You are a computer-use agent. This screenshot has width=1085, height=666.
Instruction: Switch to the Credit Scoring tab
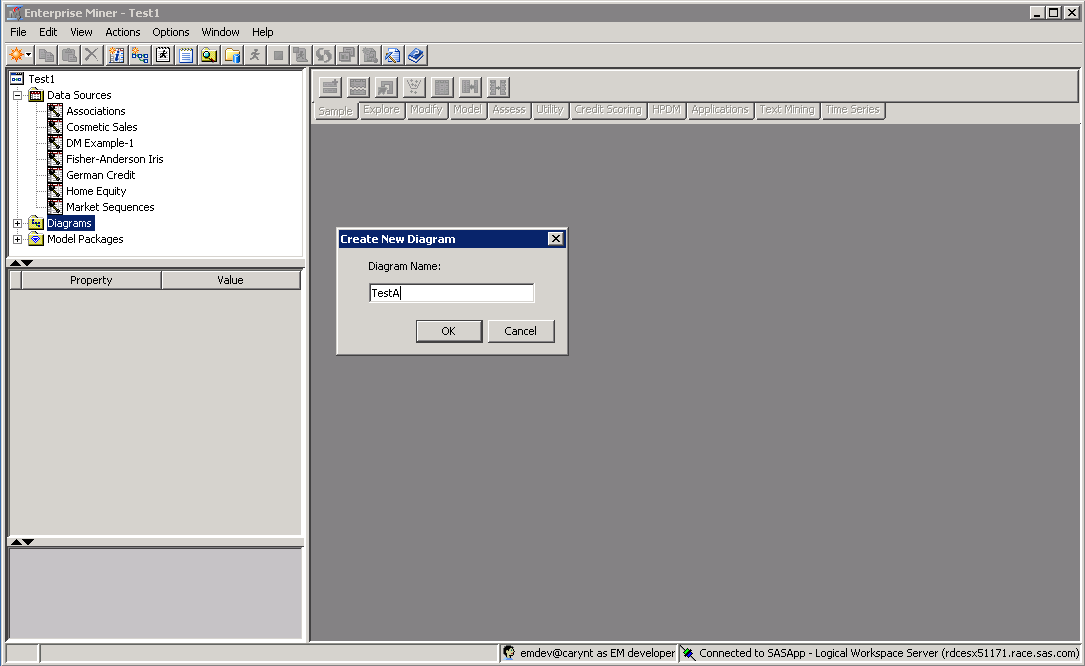pos(607,110)
